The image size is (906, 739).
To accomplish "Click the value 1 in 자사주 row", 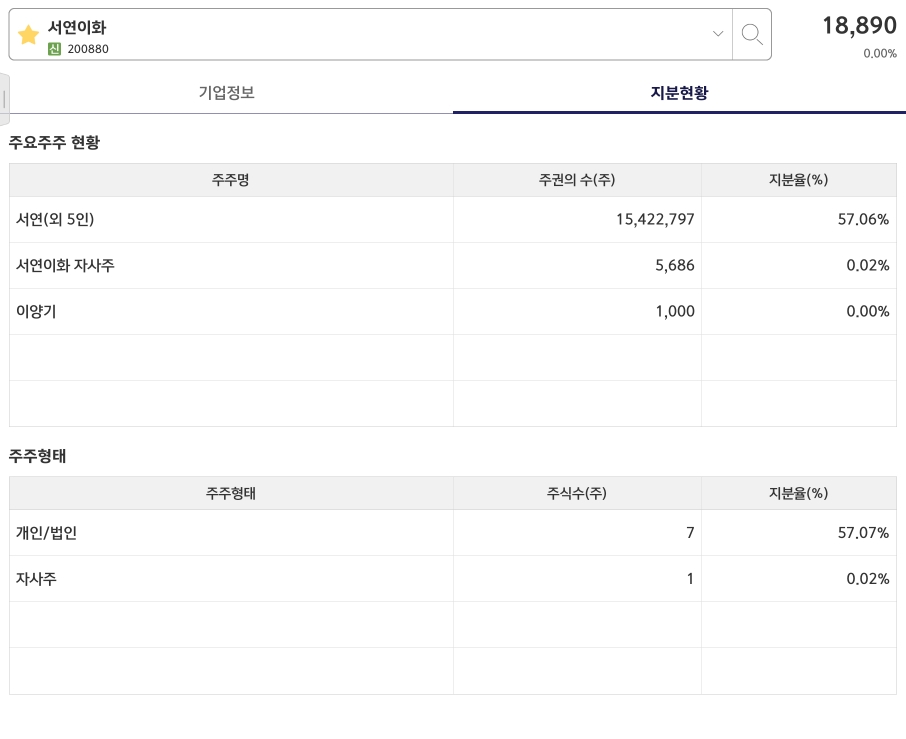I will [690, 579].
